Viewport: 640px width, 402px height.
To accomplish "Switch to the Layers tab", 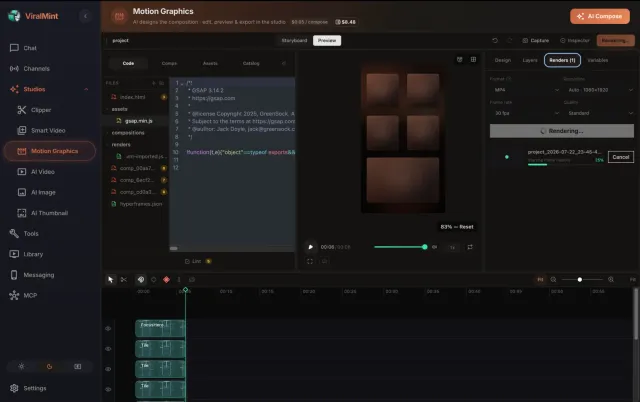I will tap(530, 60).
